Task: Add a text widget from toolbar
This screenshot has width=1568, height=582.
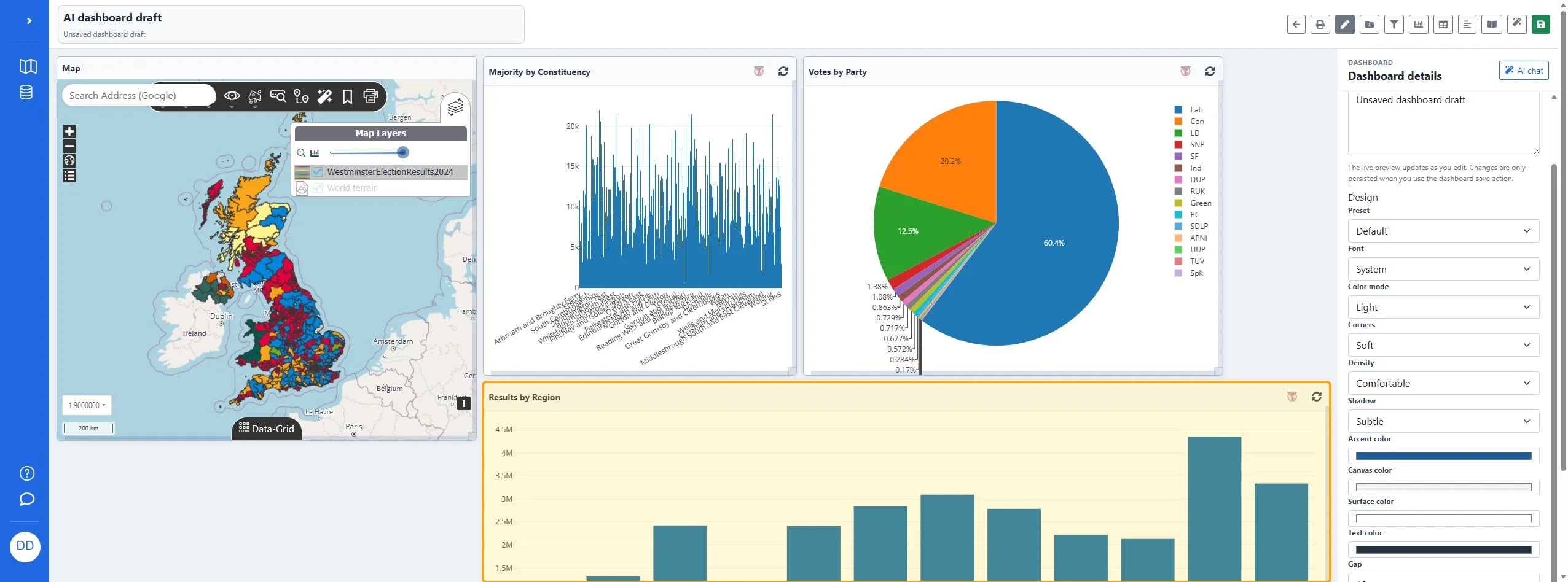Action: coord(1467,25)
